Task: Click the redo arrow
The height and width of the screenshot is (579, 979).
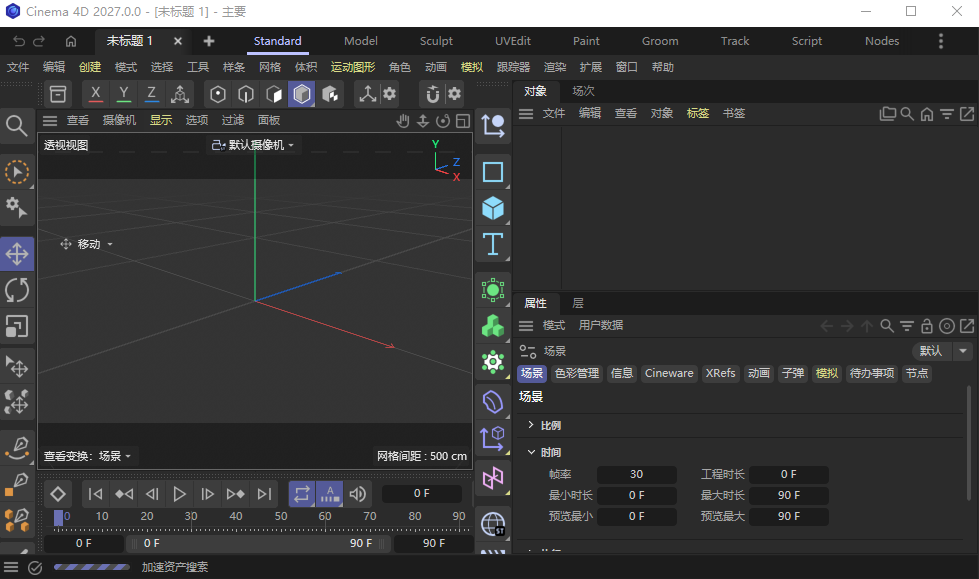Action: pyautogui.click(x=39, y=41)
